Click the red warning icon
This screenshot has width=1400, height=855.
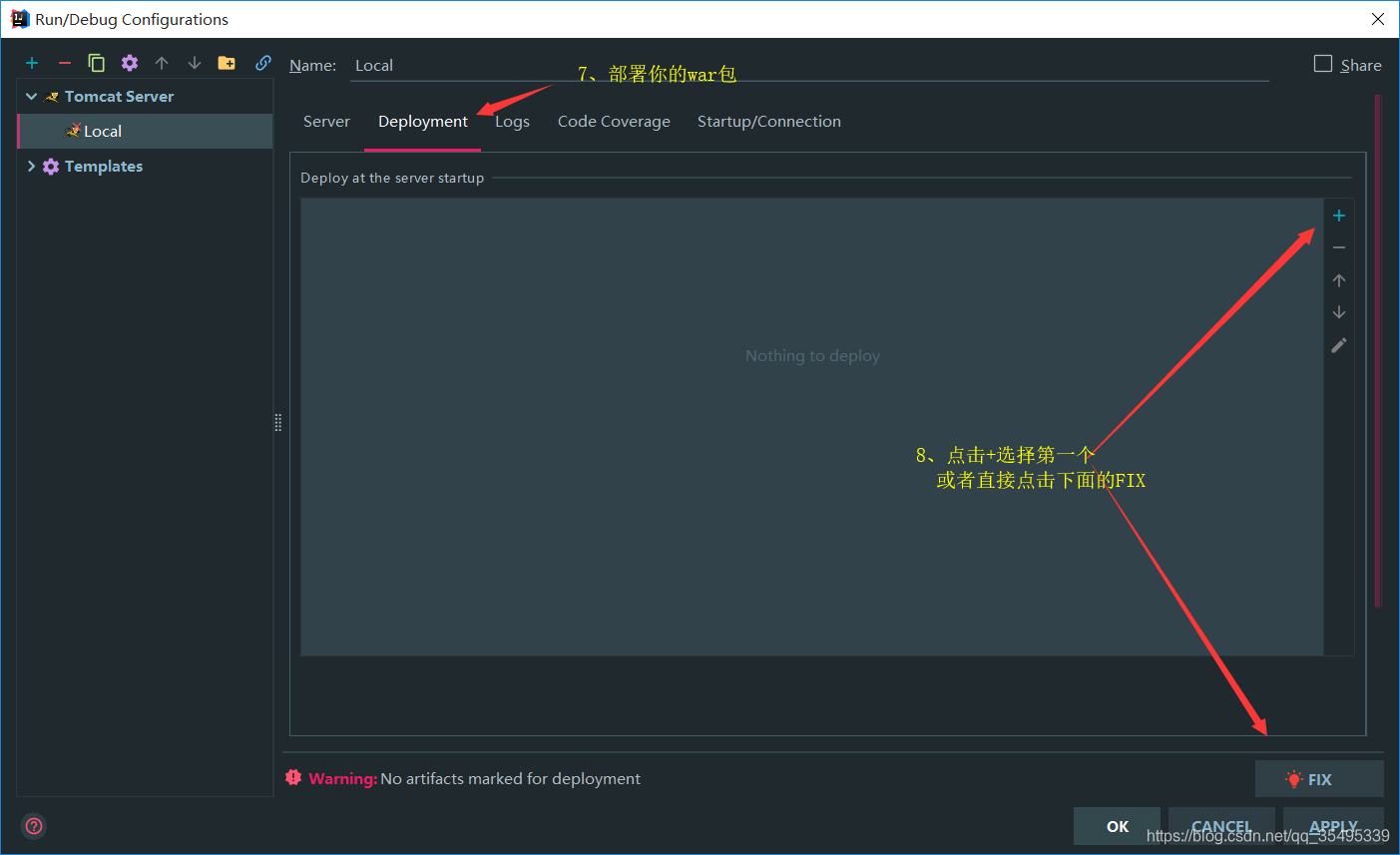pyautogui.click(x=293, y=777)
